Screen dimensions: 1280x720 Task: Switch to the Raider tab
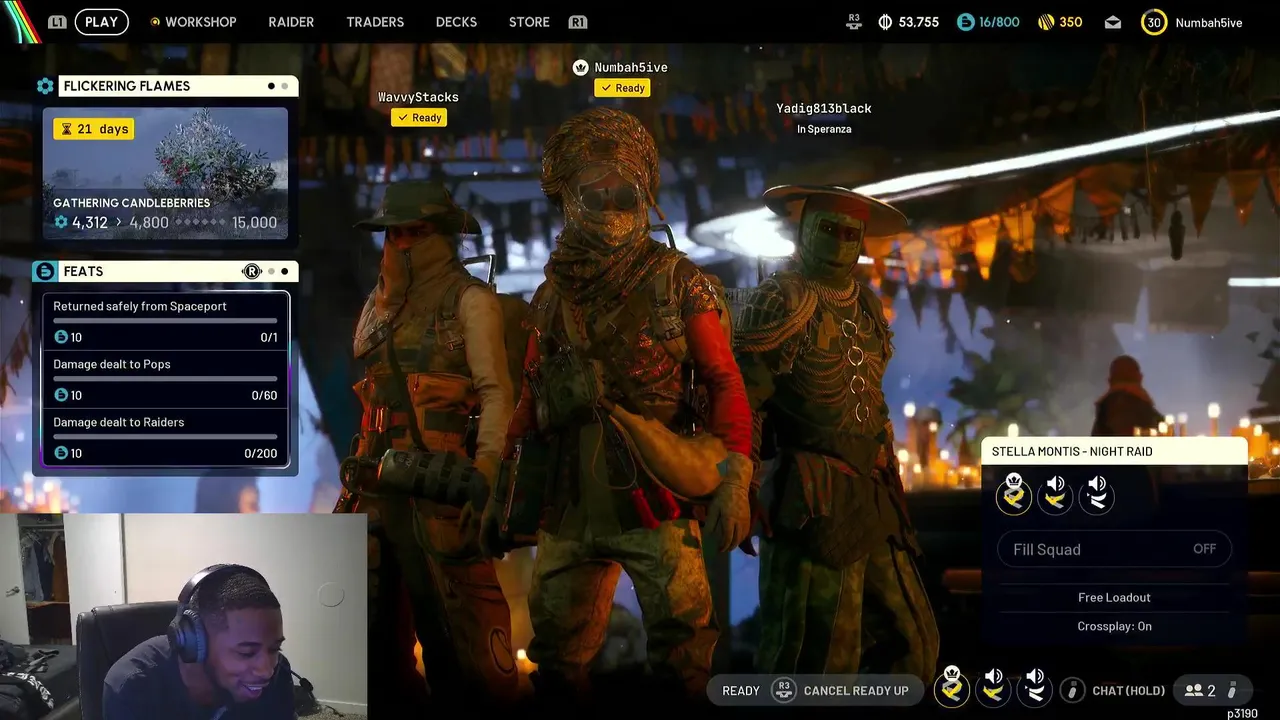click(x=291, y=22)
